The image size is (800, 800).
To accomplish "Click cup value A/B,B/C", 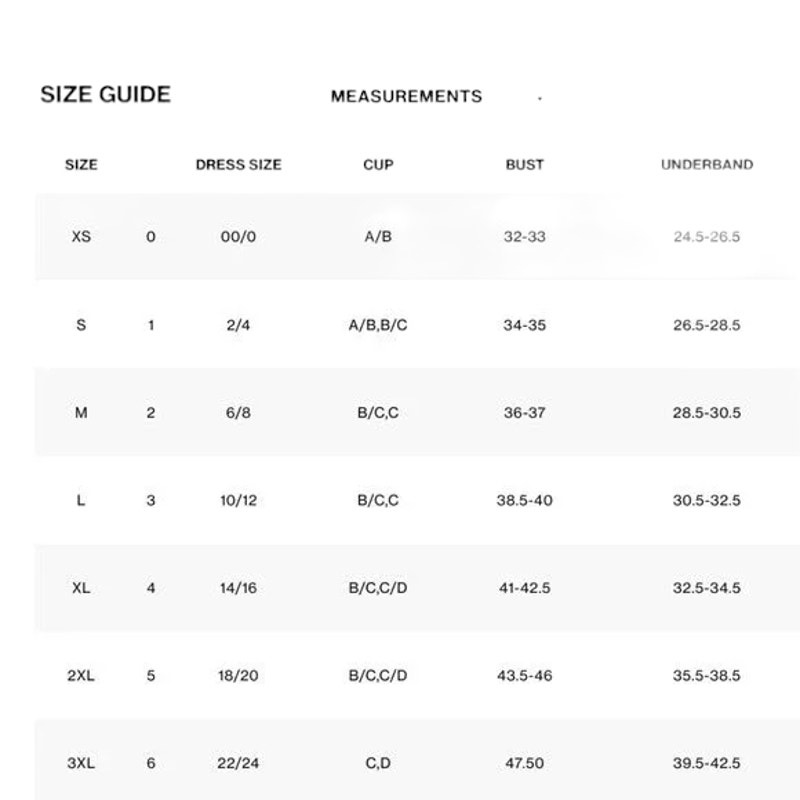I will click(x=378, y=325).
